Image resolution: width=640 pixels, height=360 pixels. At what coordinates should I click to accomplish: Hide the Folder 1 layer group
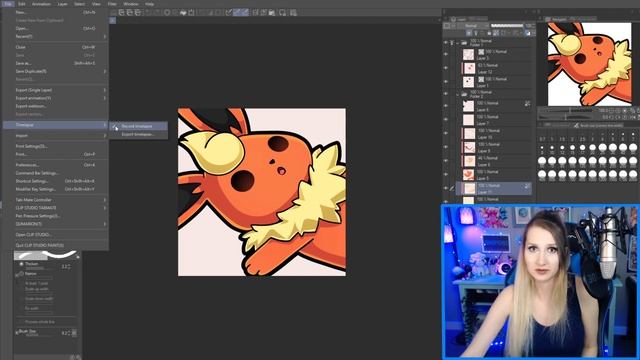(x=446, y=42)
